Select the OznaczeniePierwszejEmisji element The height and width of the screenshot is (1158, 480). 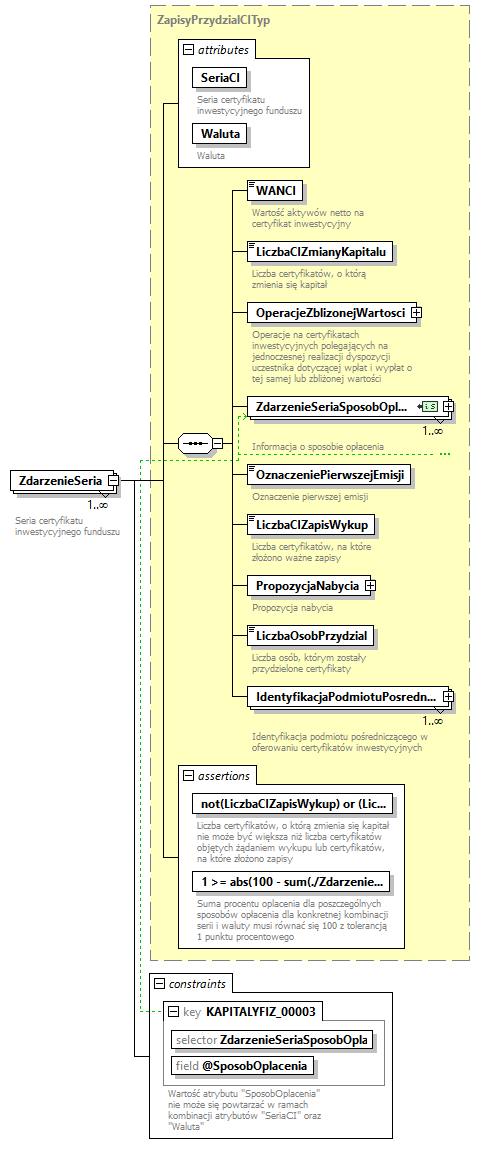[x=329, y=475]
